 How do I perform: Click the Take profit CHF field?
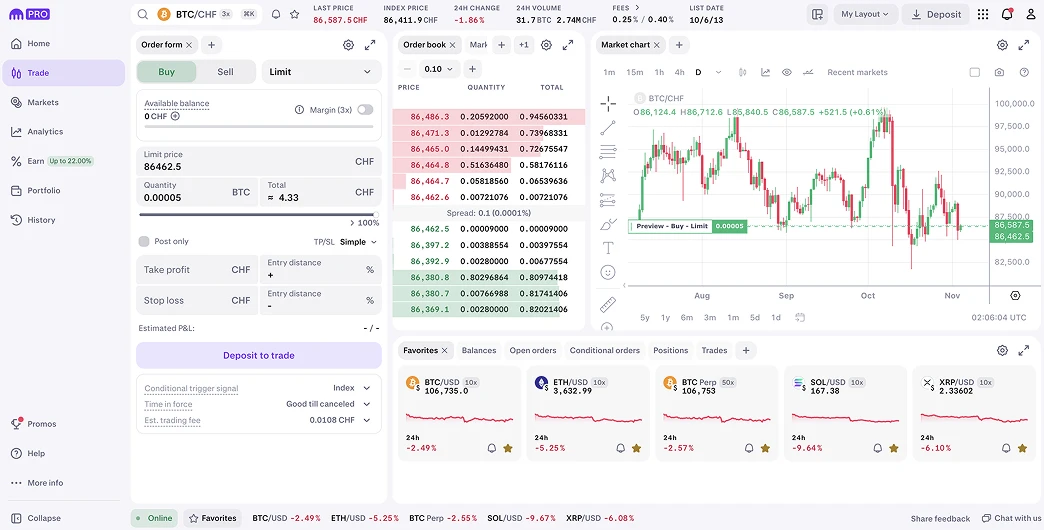197,270
